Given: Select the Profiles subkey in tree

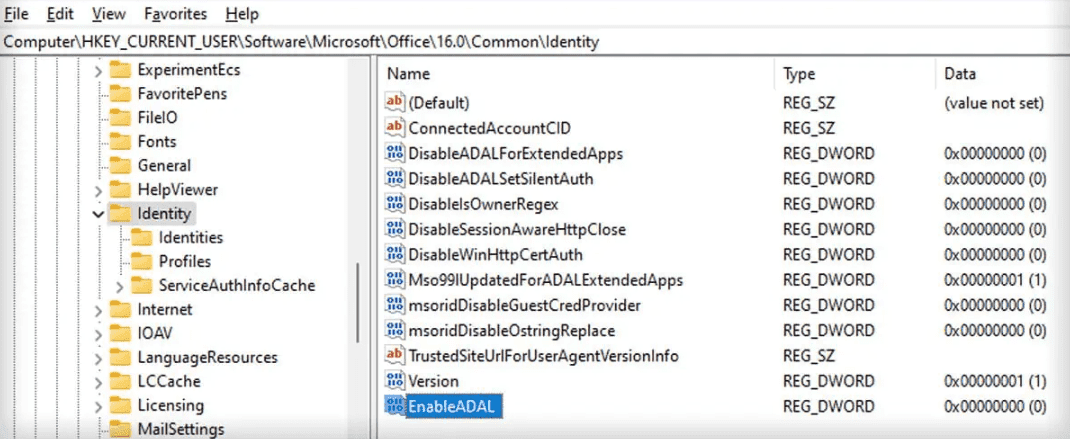Looking at the screenshot, I should [x=185, y=262].
